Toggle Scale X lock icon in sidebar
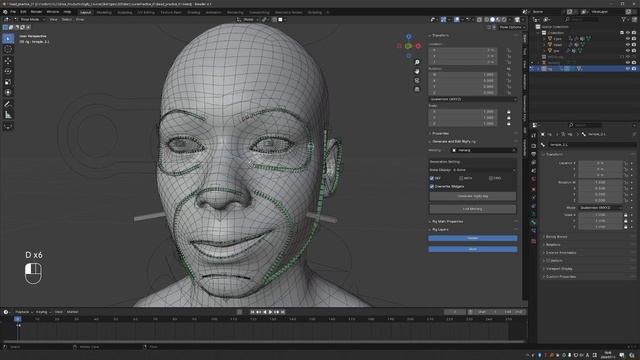 [x=509, y=112]
